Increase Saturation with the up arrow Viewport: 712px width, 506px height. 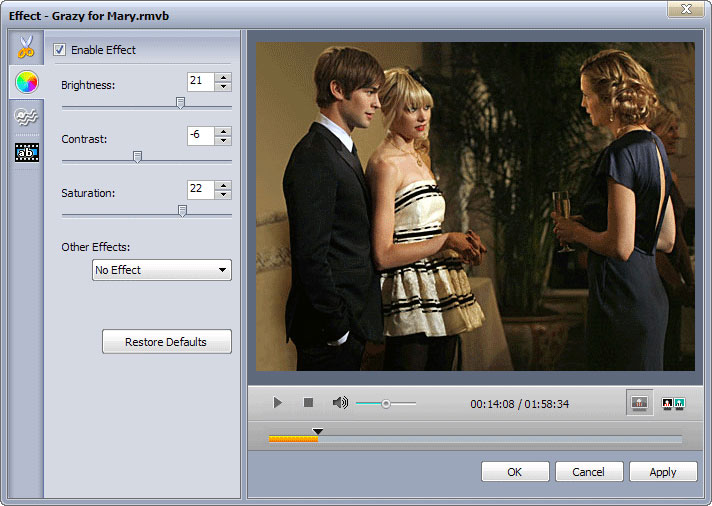223,184
